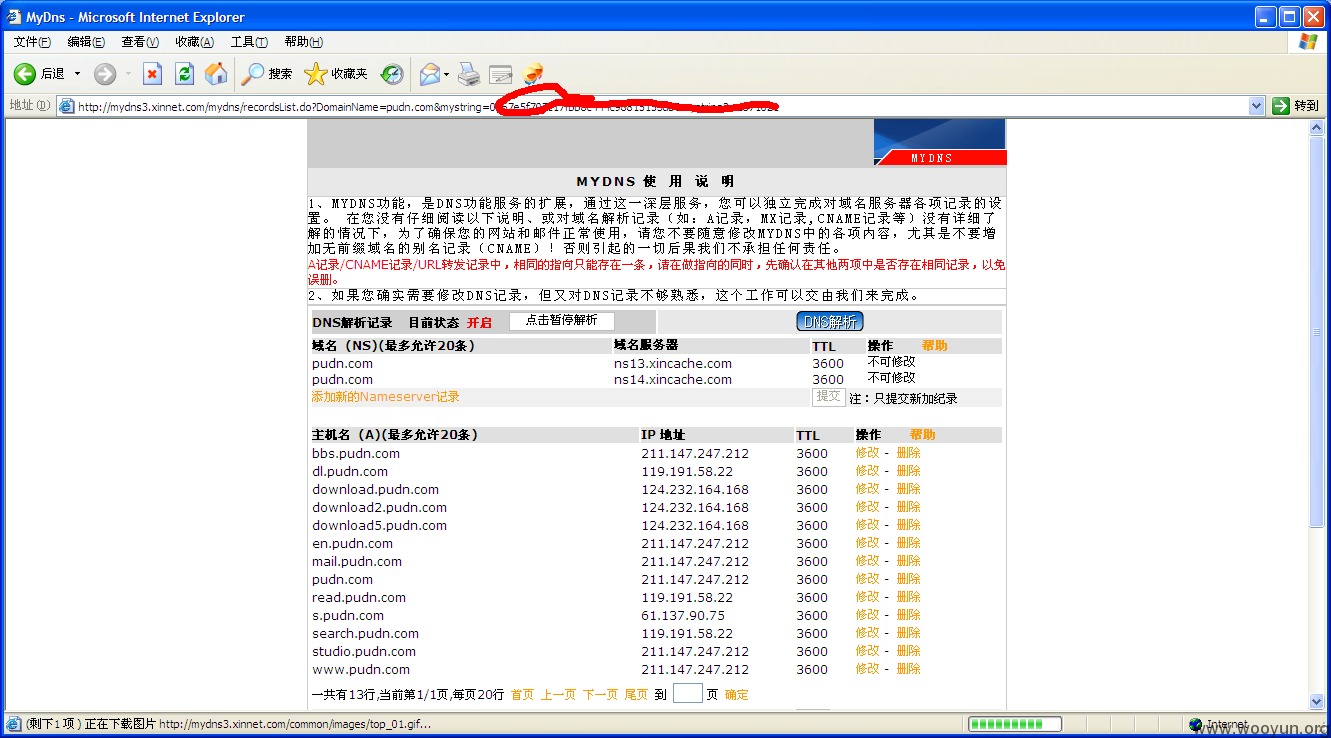1331x738 pixels.
Task: Click 修改 for download2.pudn.com
Action: 867,507
